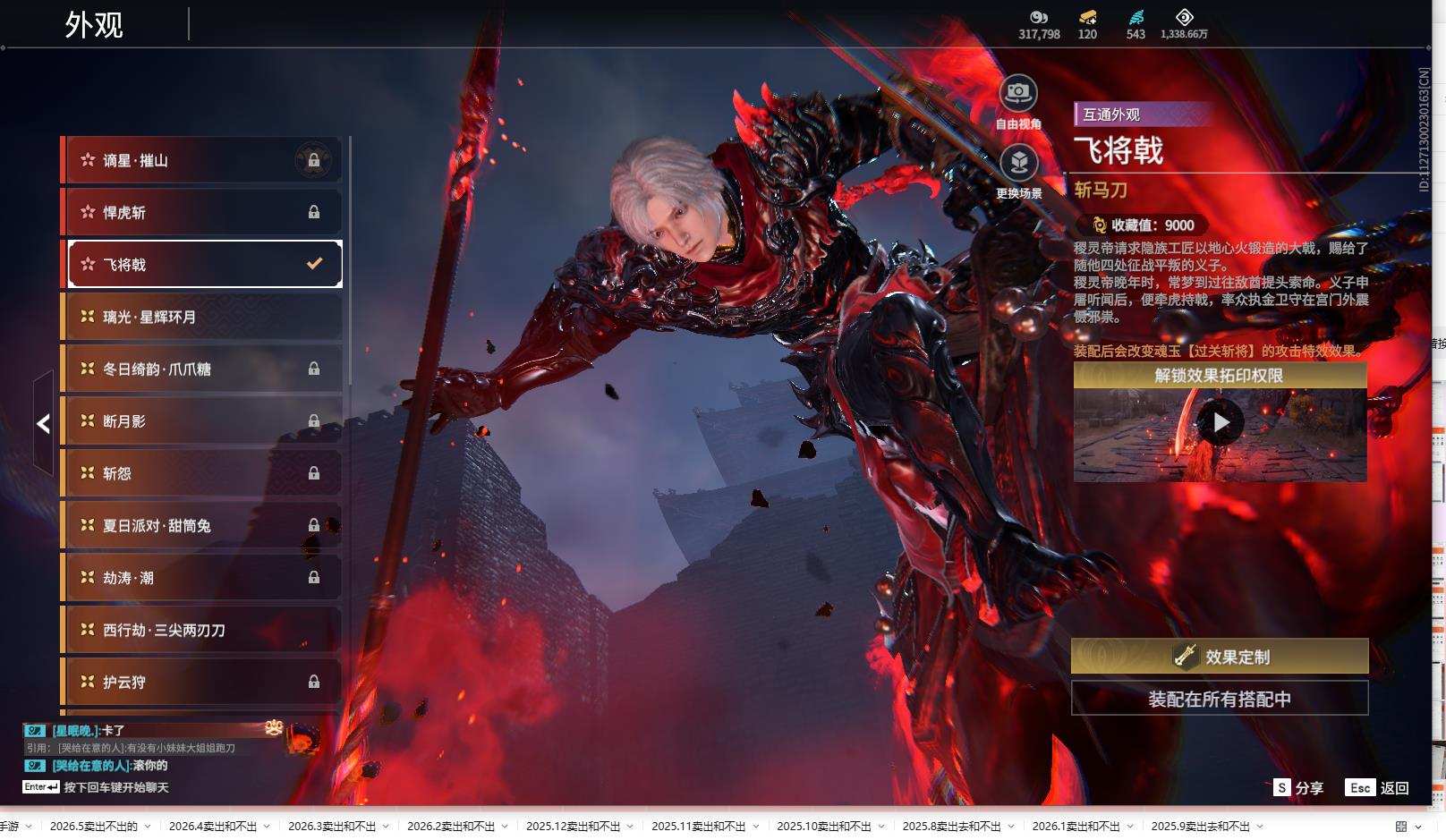Click the lion emoji icon in chat
The image size is (1446, 840).
pyautogui.click(x=275, y=728)
